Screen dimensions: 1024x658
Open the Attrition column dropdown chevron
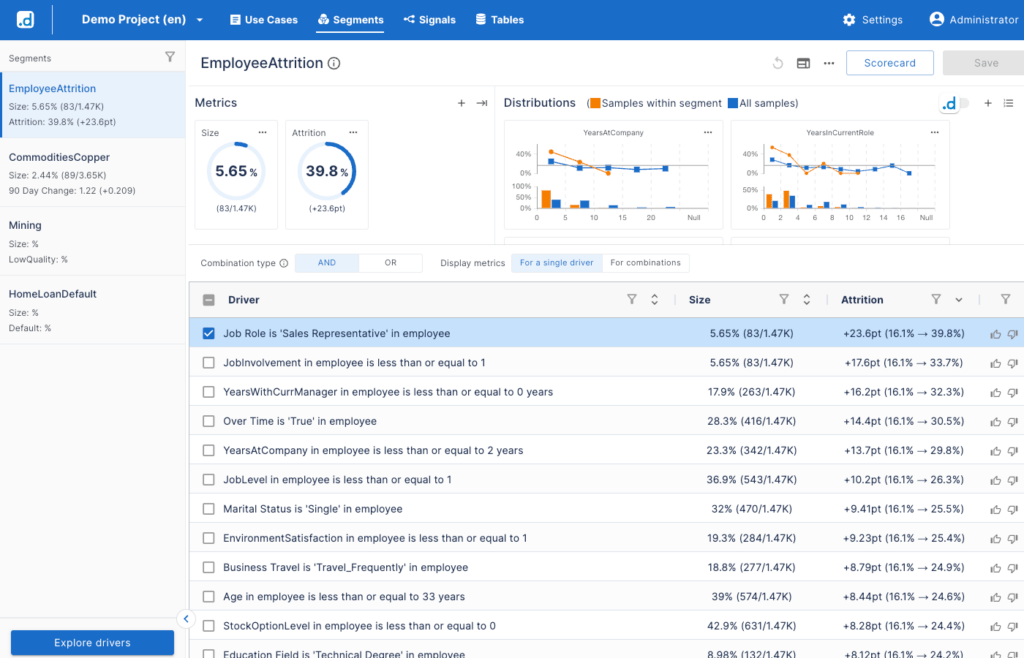point(956,299)
